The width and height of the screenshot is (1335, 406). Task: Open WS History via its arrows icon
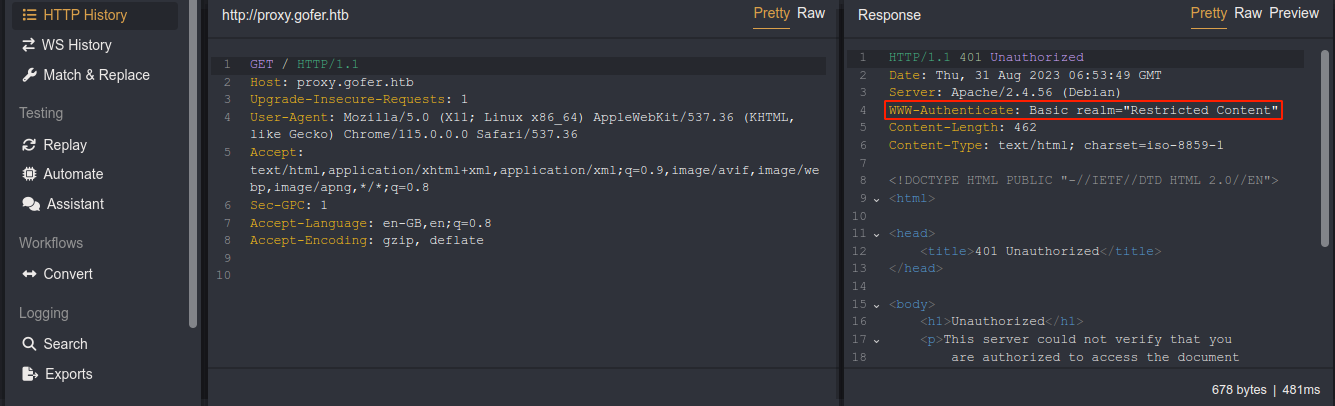28,45
